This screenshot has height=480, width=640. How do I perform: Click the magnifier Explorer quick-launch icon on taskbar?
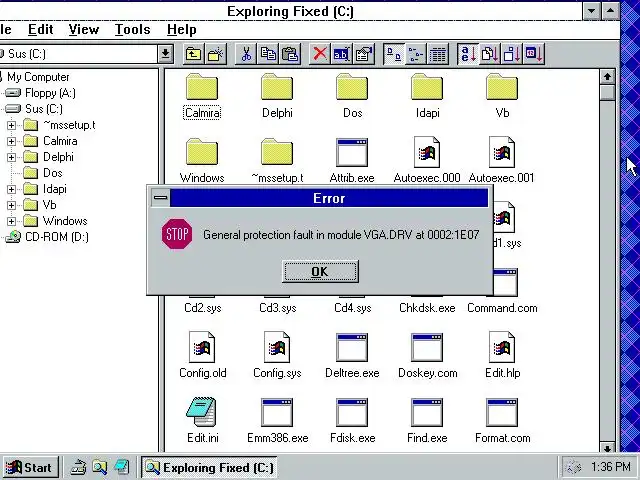(99, 467)
